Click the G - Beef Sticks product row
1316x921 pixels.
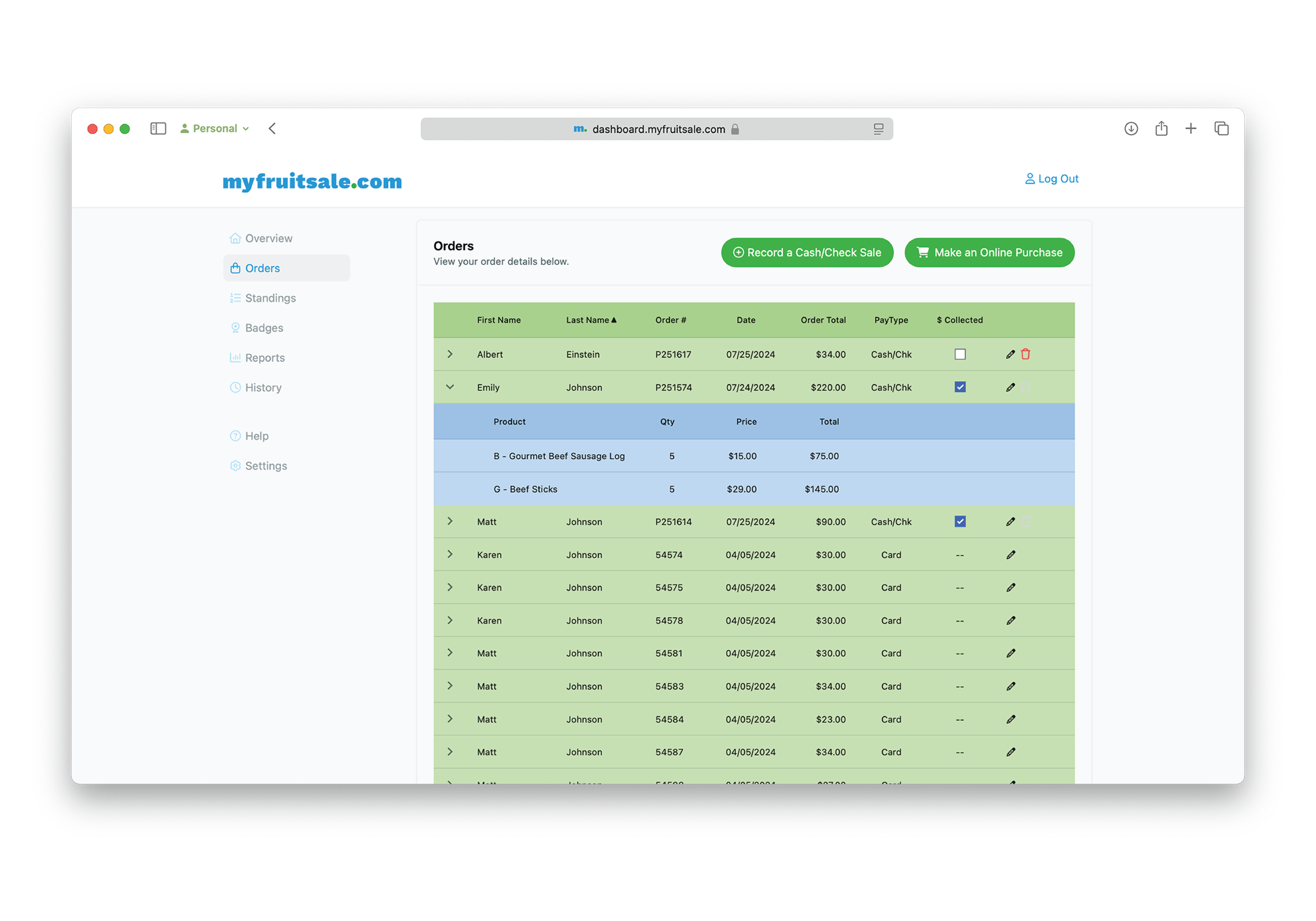point(754,488)
